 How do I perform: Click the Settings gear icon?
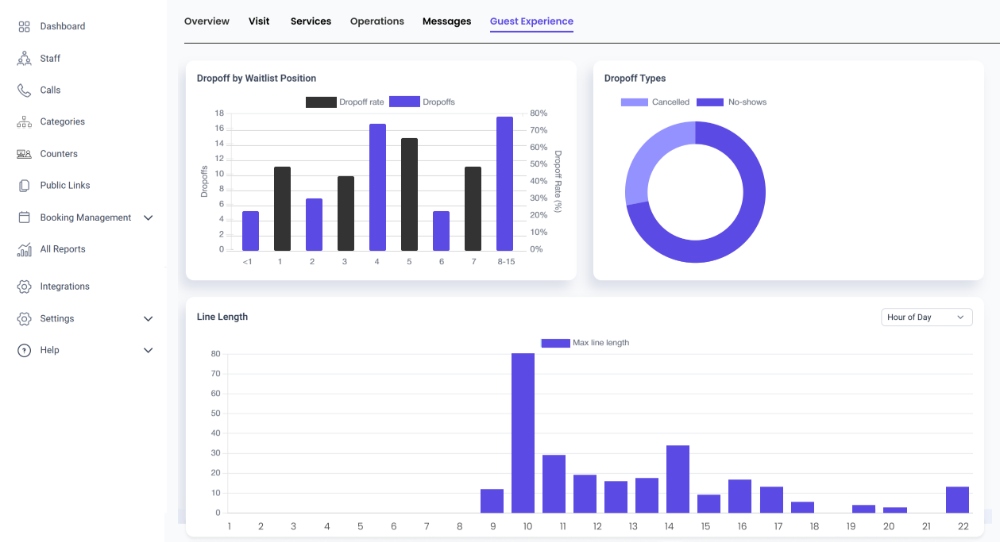point(24,318)
